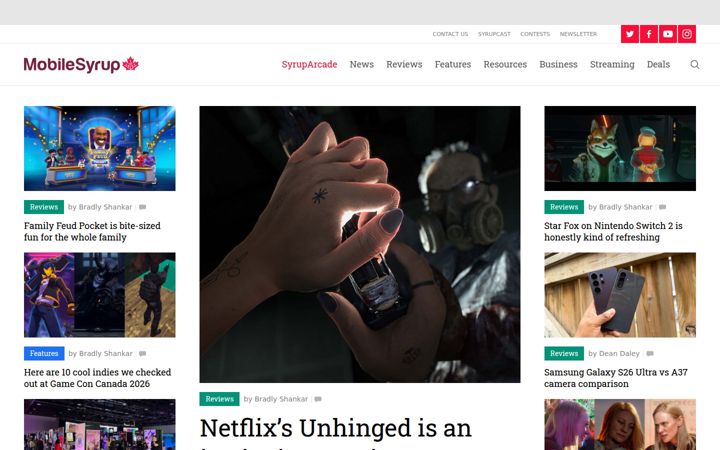720x450 pixels.
Task: Go to the Business section
Action: (x=558, y=64)
